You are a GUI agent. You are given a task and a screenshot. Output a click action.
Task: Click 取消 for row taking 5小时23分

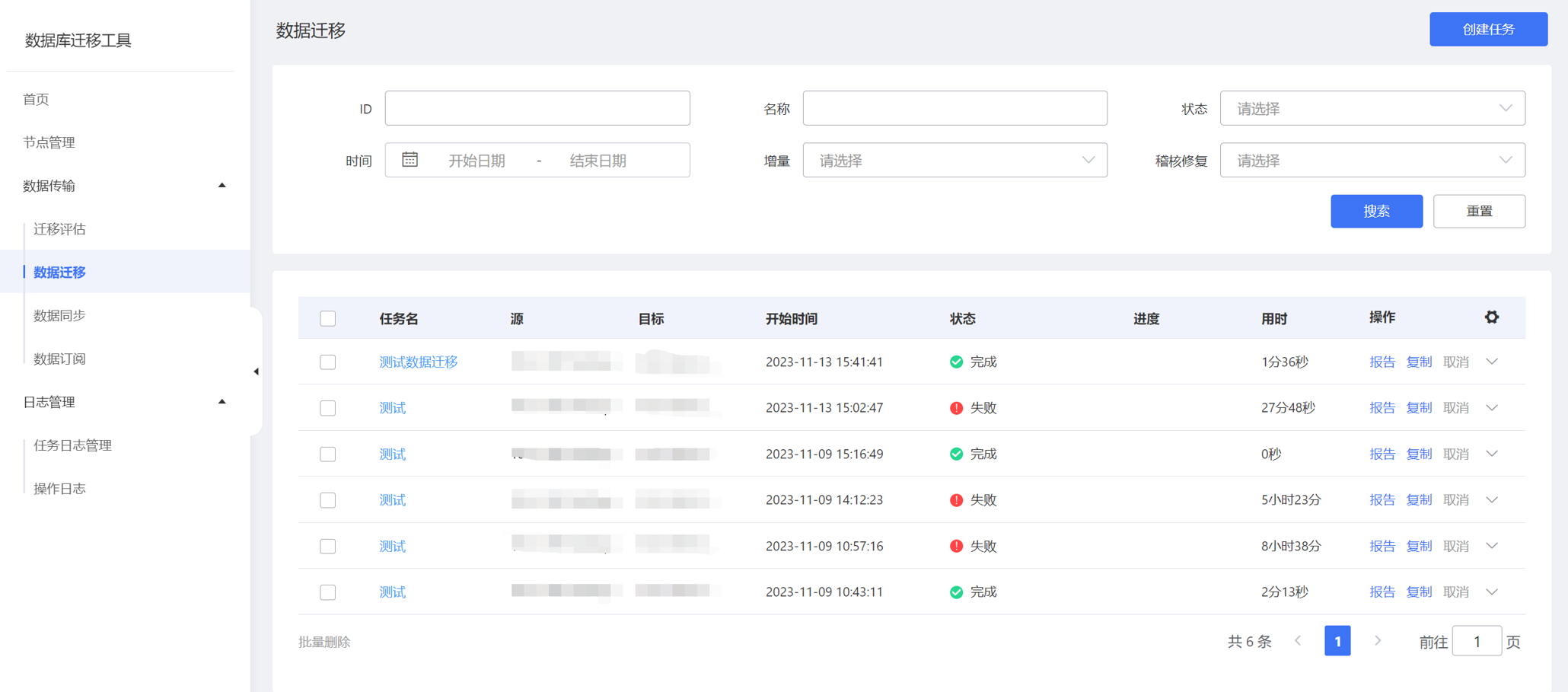point(1456,500)
